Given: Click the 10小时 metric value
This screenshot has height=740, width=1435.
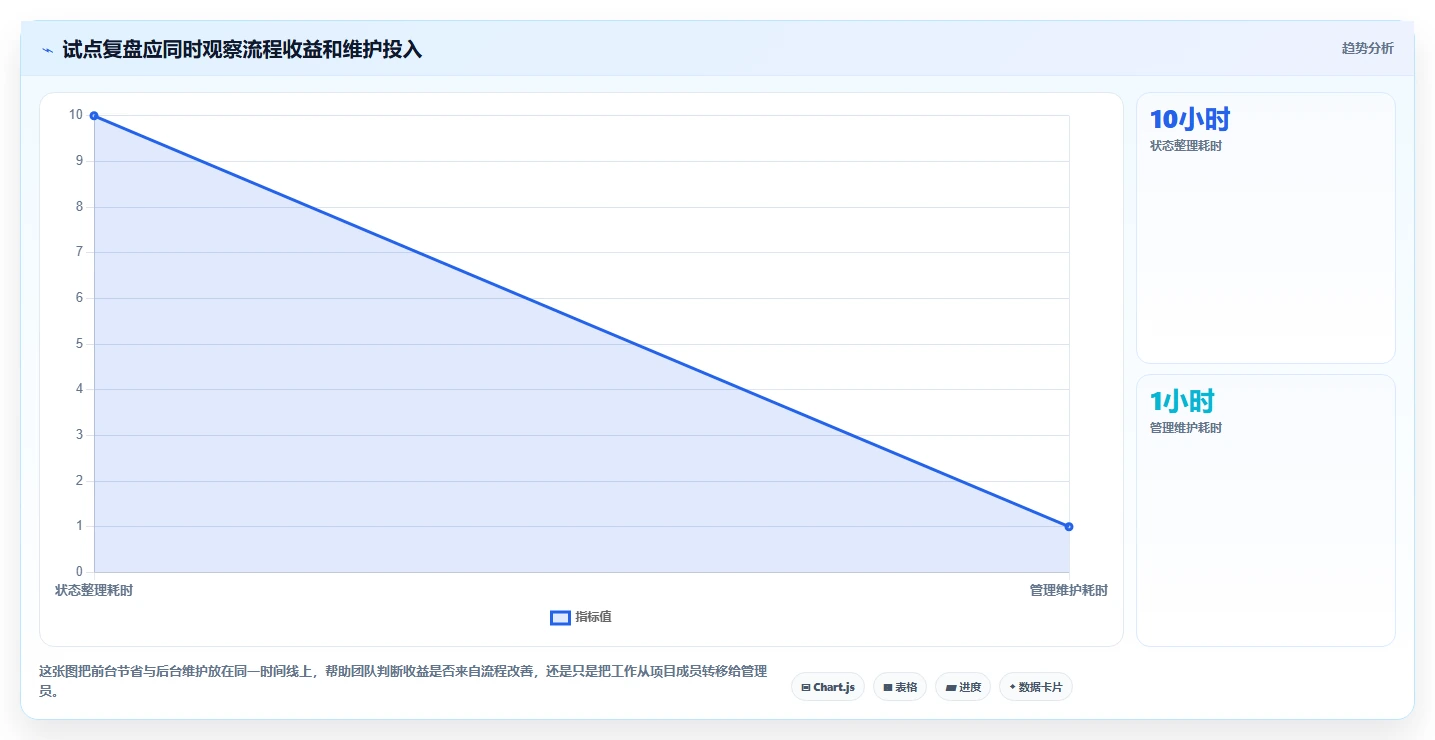Looking at the screenshot, I should click(1190, 120).
